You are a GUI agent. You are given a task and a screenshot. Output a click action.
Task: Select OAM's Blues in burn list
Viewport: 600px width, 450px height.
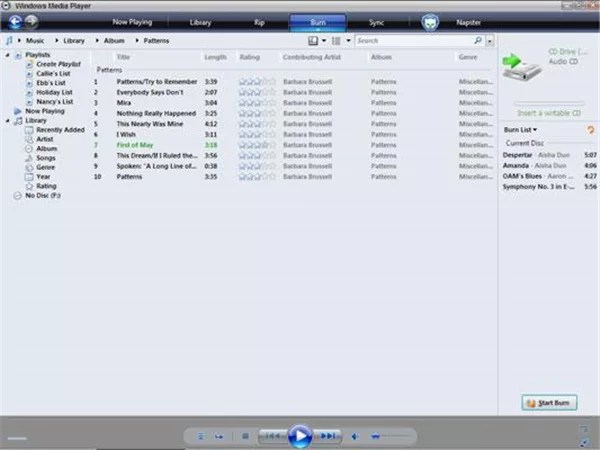click(x=522, y=176)
